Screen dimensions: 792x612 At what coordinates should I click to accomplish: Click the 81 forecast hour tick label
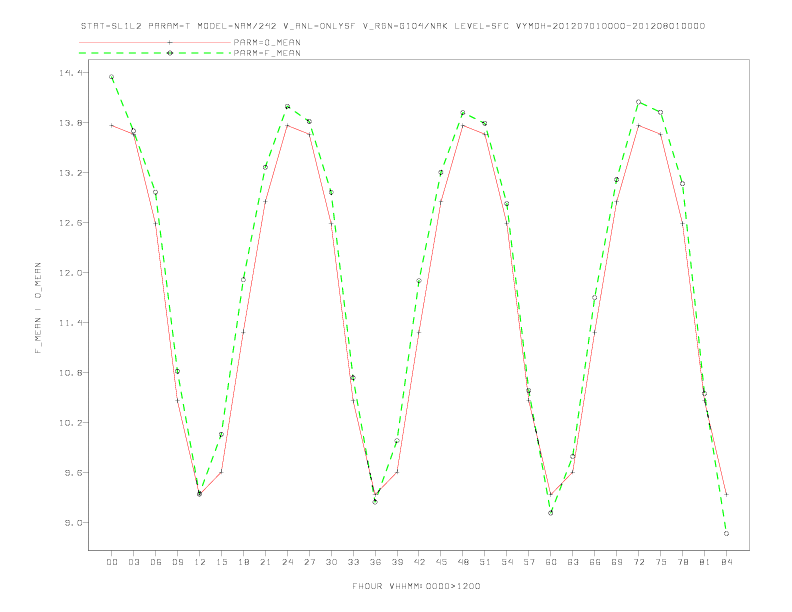tap(705, 562)
